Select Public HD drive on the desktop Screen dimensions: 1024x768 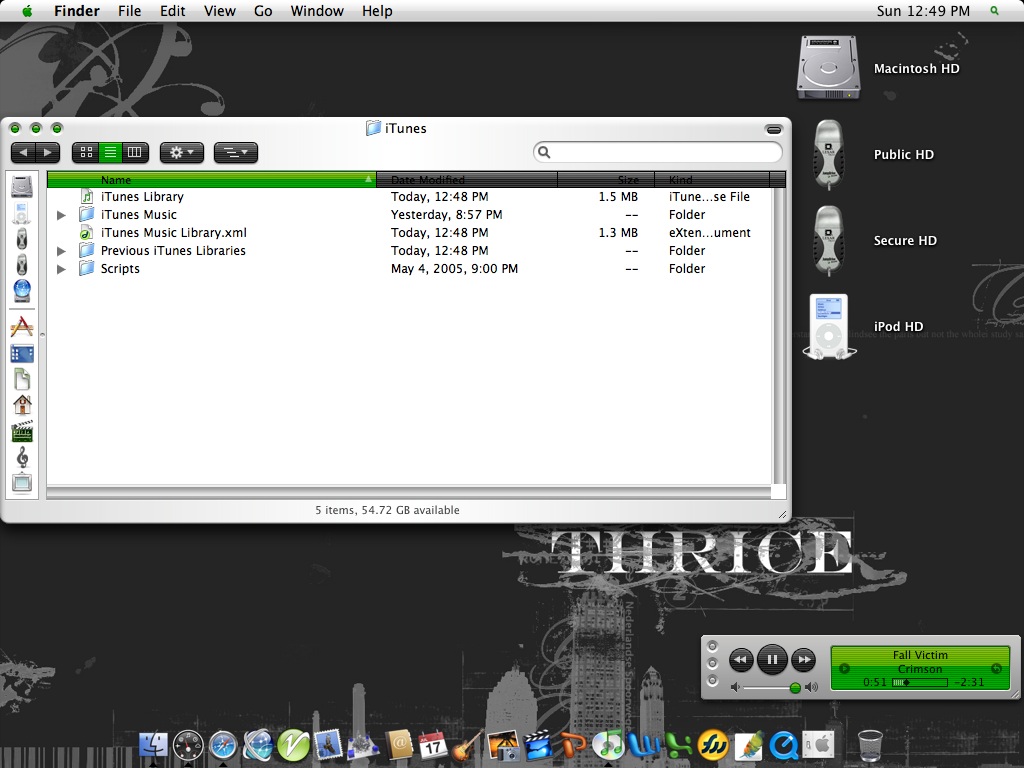tap(828, 154)
